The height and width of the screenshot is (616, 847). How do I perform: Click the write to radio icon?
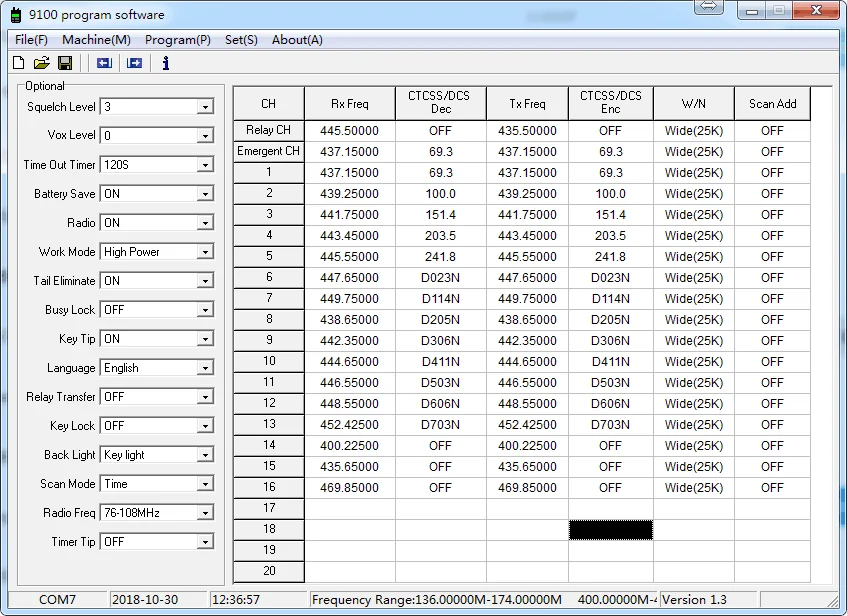click(x=135, y=63)
